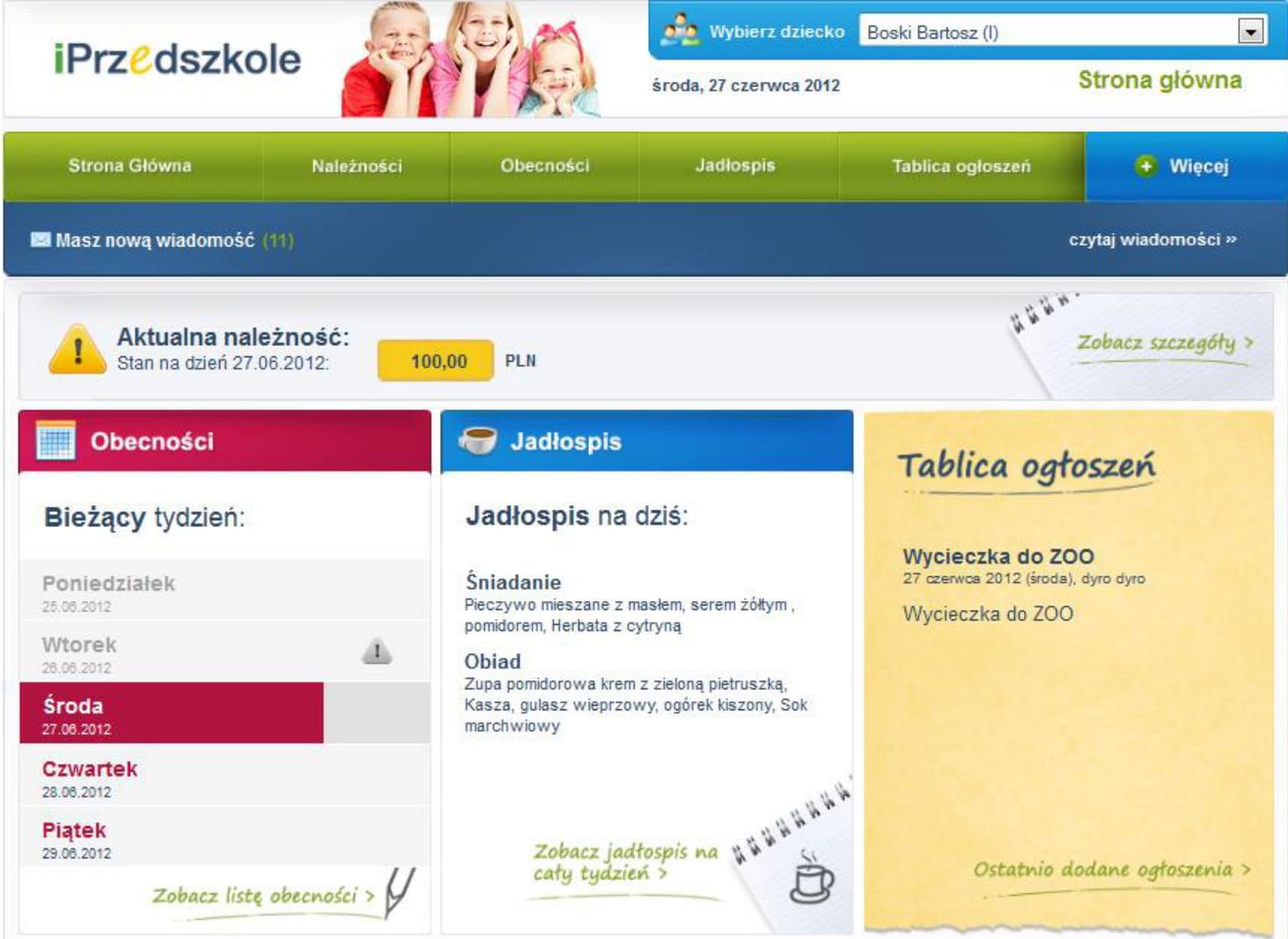Go to Jadłospis in the navigation bar
This screenshot has height=939, width=1288.
tap(735, 166)
